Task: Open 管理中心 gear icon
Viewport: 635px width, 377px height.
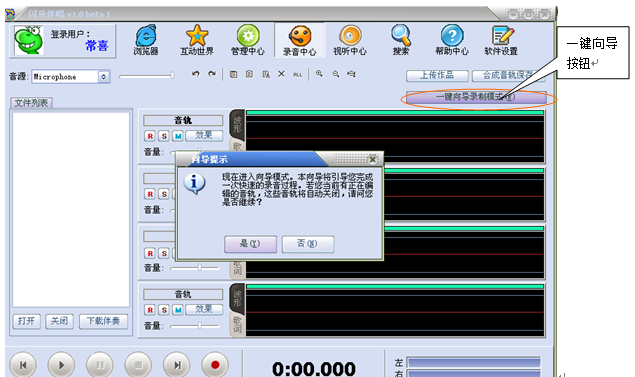Action: tap(247, 40)
